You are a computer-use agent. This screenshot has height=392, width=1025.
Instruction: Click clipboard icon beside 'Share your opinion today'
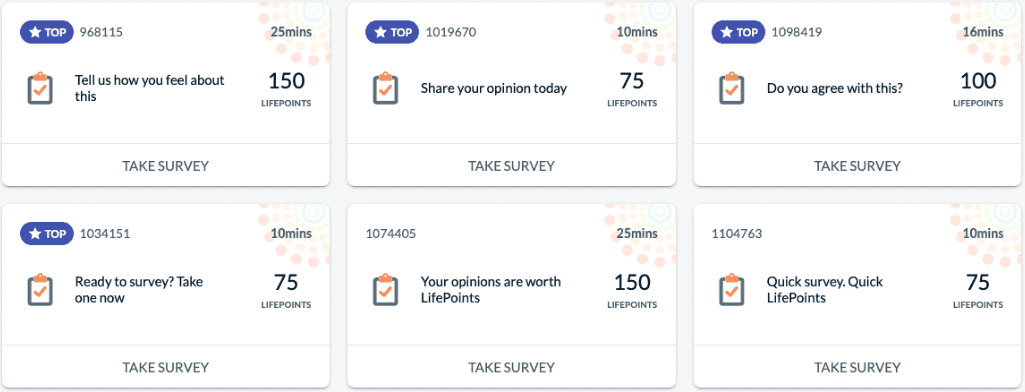pyautogui.click(x=385, y=88)
